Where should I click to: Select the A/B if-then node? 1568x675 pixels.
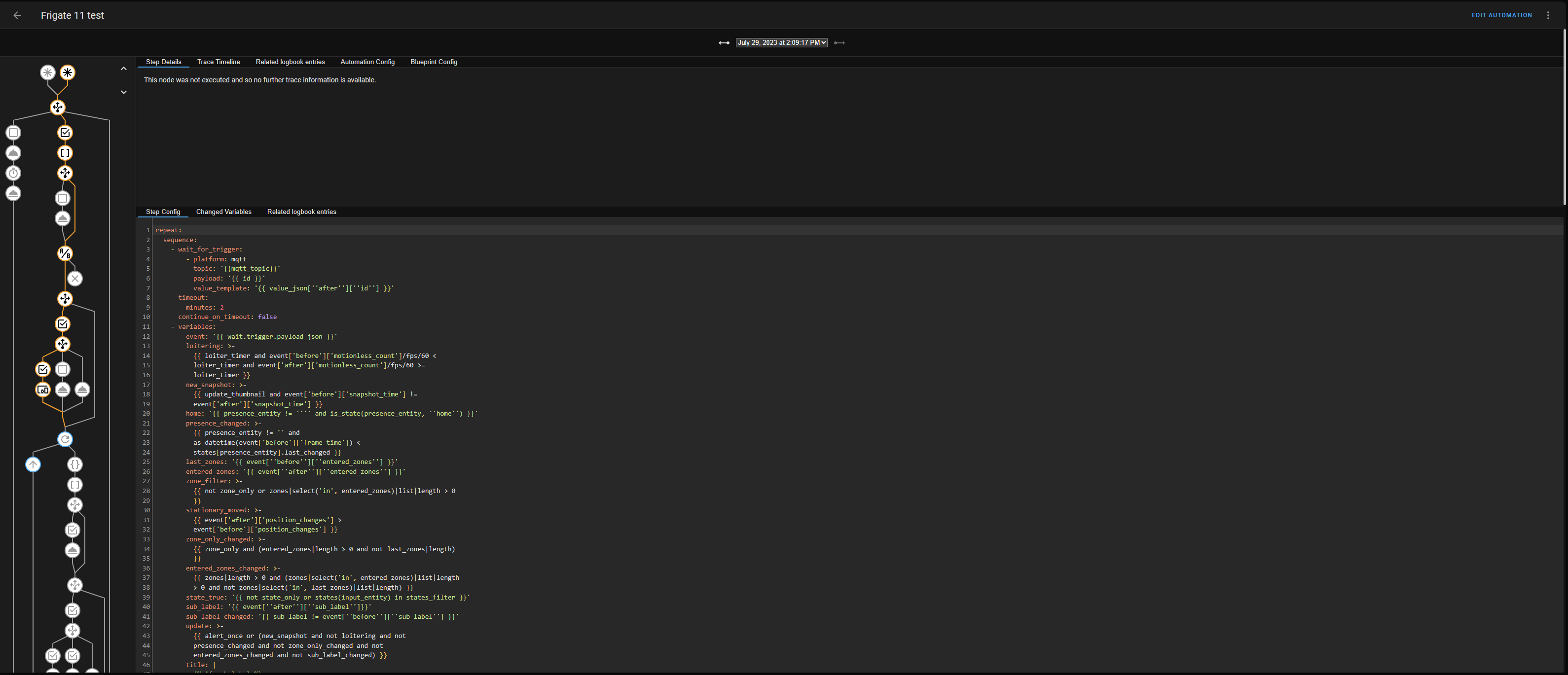[x=65, y=253]
